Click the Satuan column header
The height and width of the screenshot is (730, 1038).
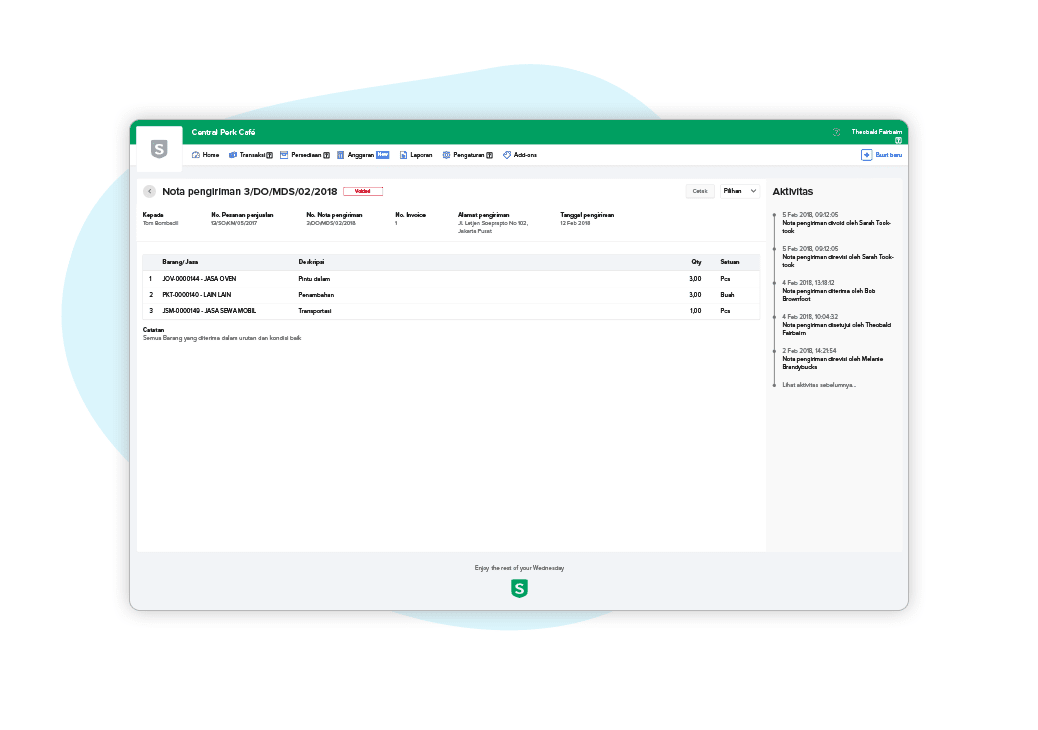(x=730, y=262)
